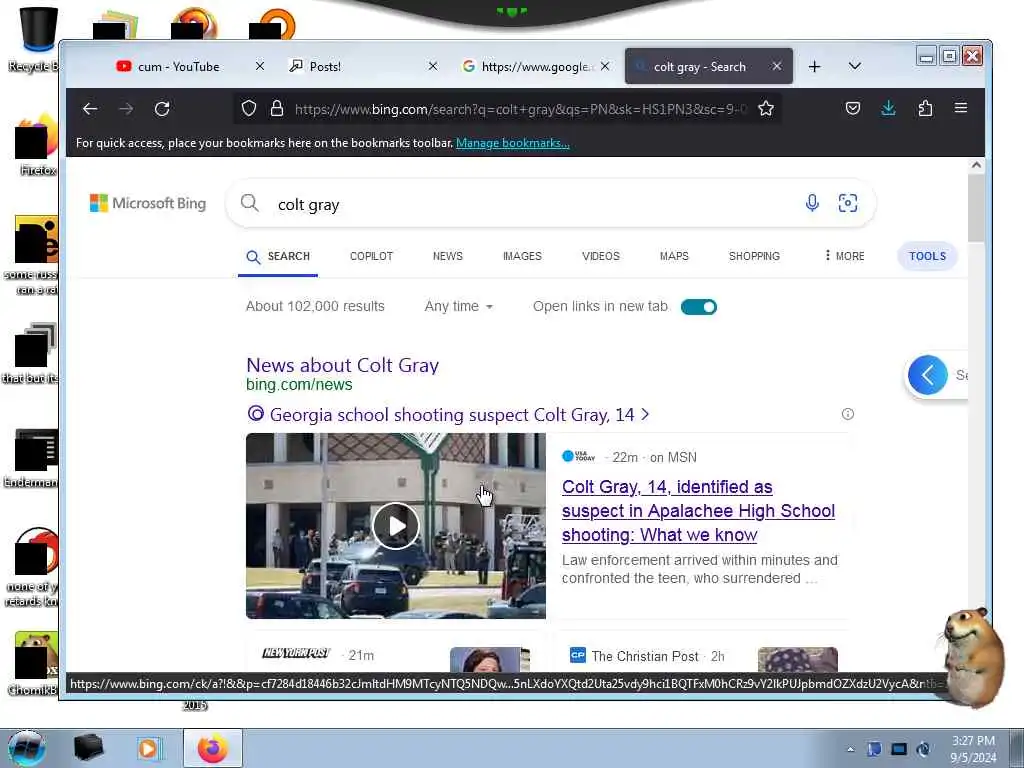
Task: Open The Christian Post story thumbnail
Action: click(x=797, y=659)
